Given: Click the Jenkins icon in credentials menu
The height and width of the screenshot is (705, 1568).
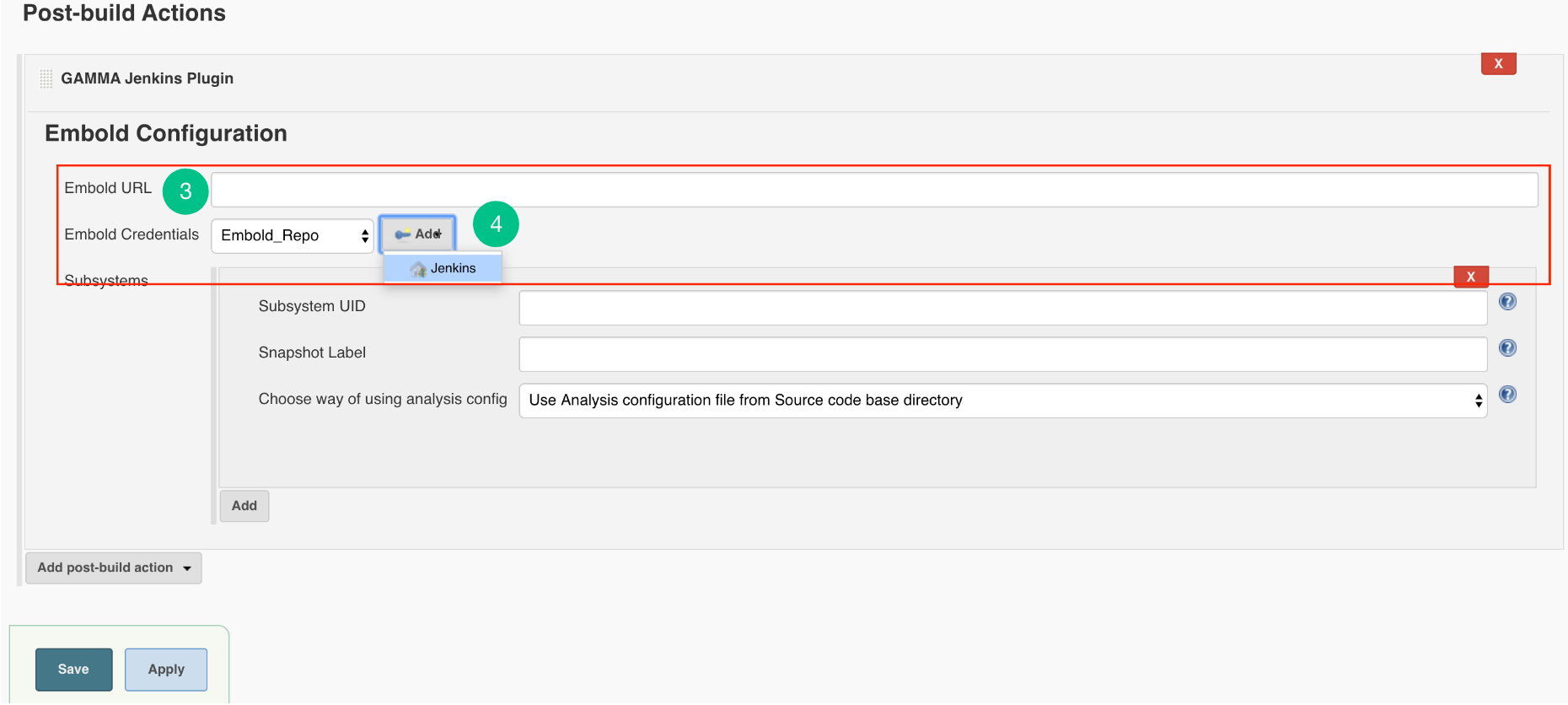Looking at the screenshot, I should (x=418, y=269).
